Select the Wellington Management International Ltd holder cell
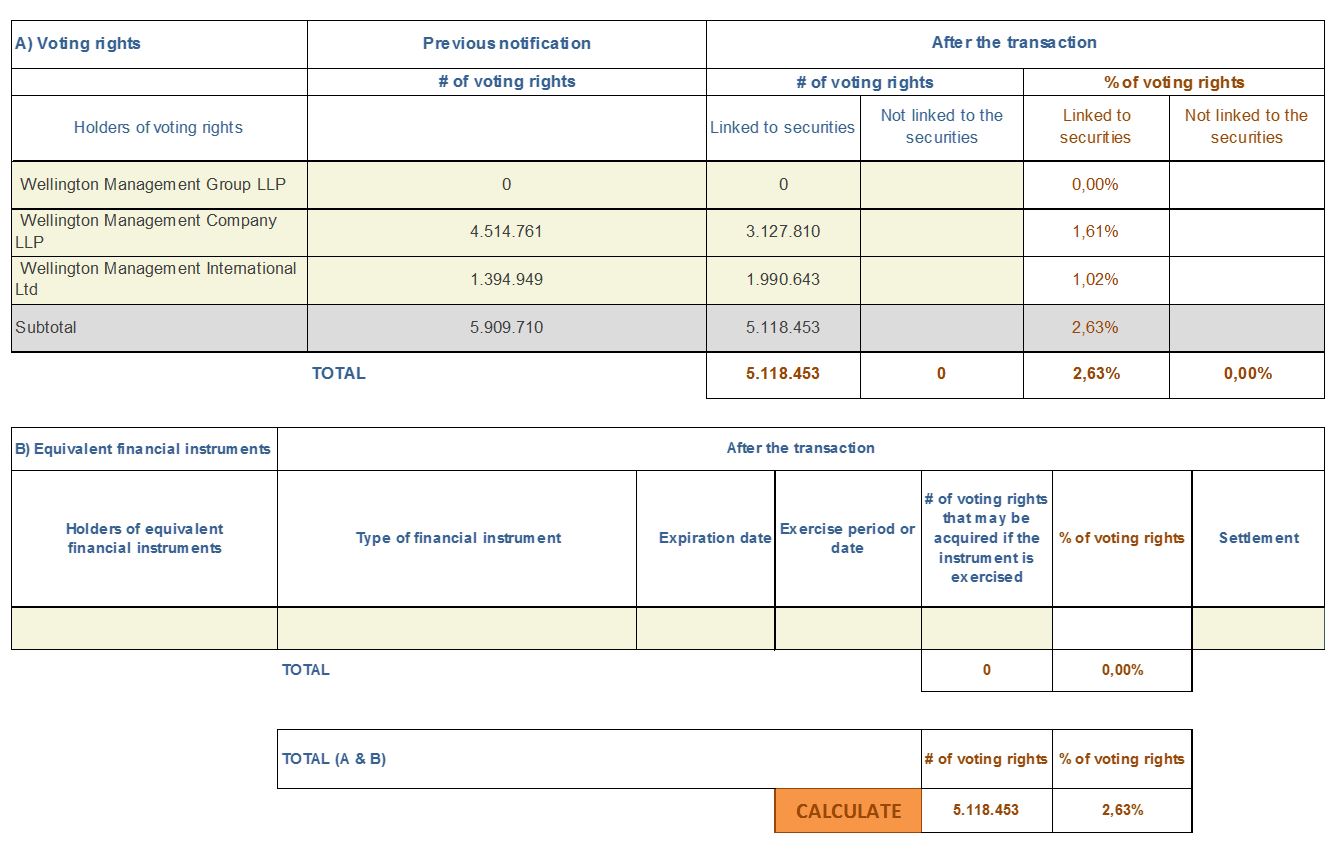 pyautogui.click(x=159, y=280)
